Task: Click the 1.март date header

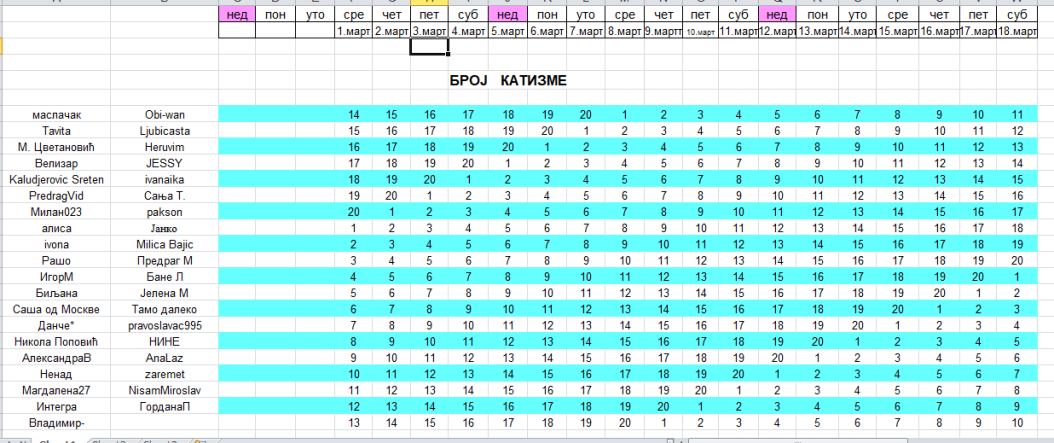Action: click(354, 31)
